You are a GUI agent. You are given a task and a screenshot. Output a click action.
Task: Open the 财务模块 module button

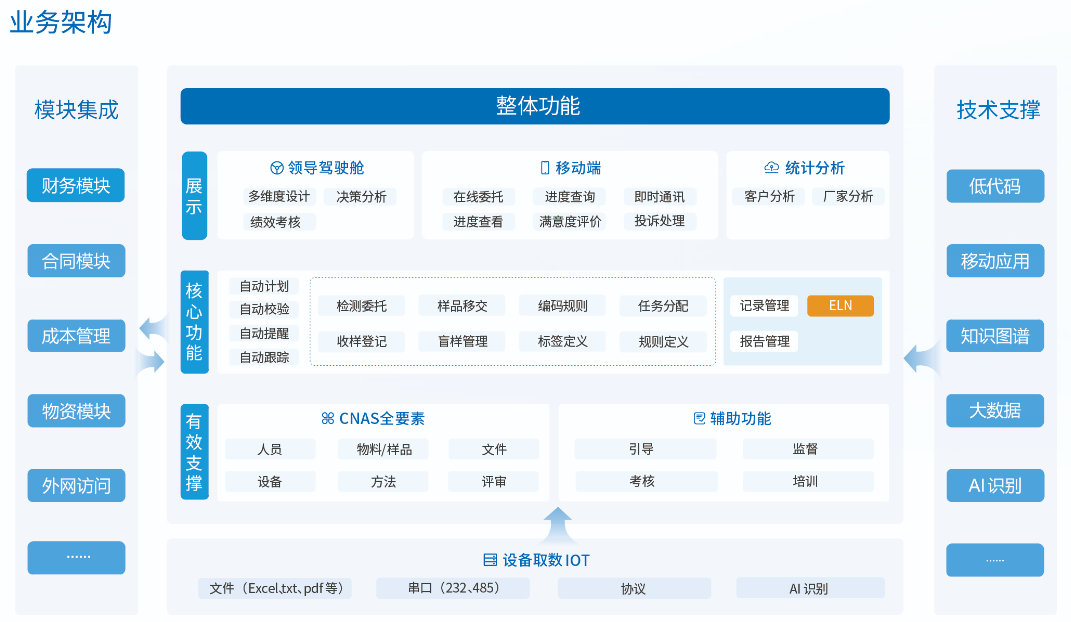(x=76, y=186)
